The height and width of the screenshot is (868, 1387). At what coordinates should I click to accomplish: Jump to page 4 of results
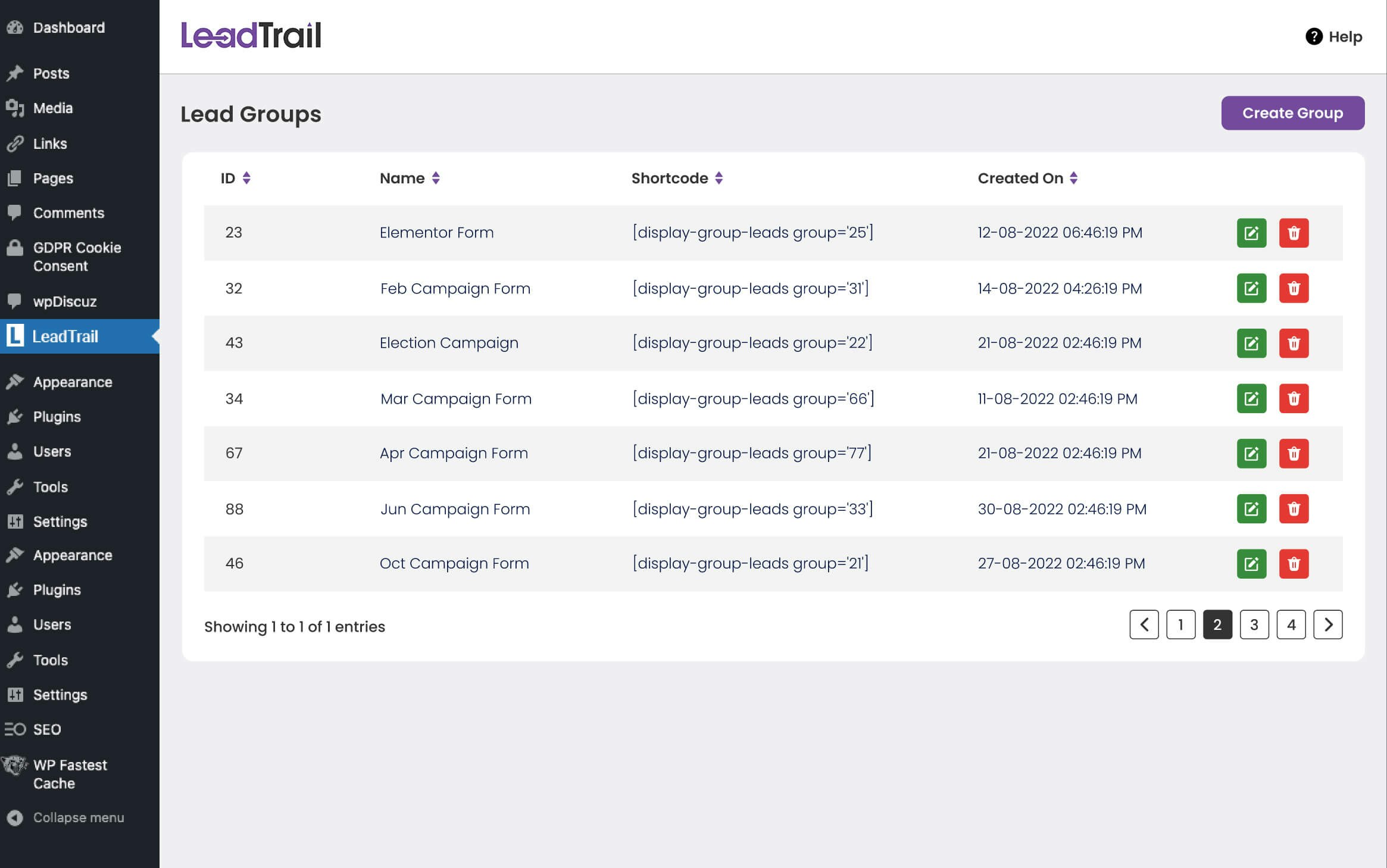coord(1291,625)
